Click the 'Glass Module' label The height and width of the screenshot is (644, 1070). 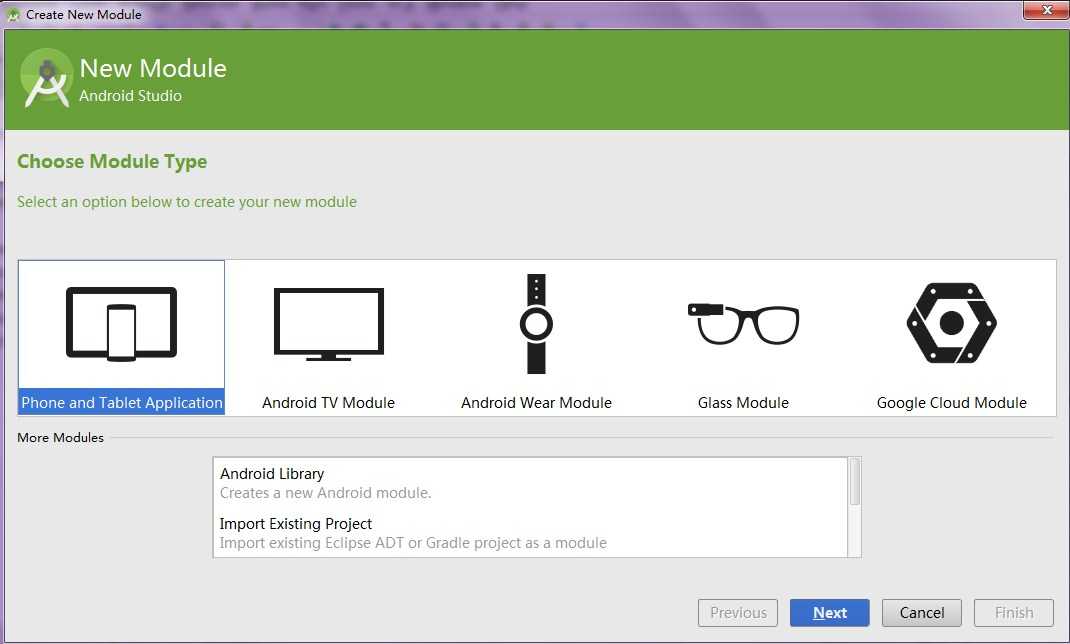[x=743, y=402]
